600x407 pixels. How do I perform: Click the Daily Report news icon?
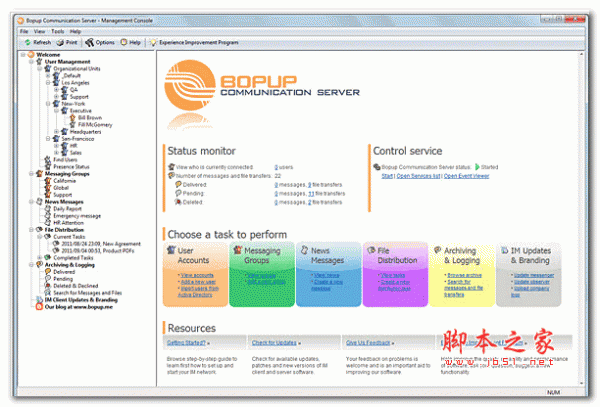pyautogui.click(x=48, y=208)
